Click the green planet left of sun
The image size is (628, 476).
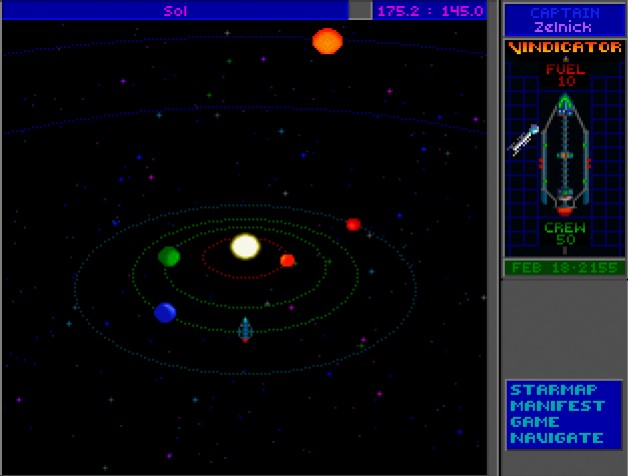click(x=169, y=256)
